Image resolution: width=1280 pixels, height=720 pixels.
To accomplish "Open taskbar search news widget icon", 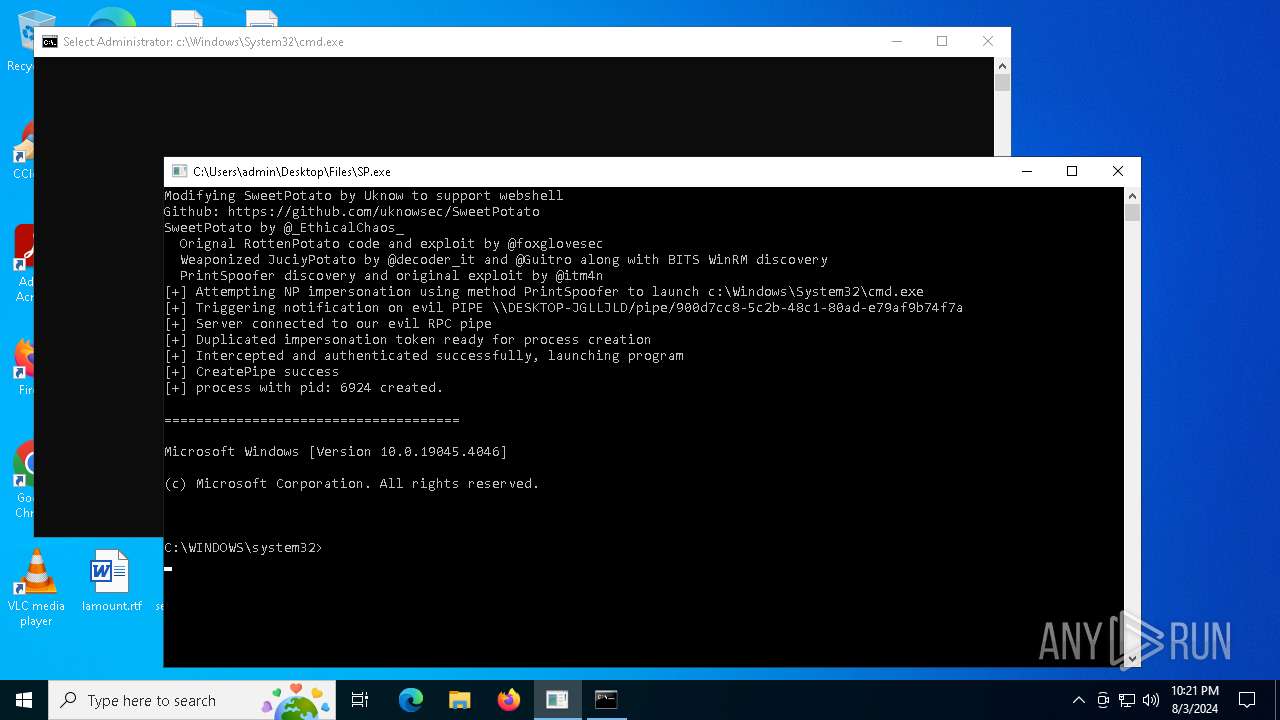I will point(297,700).
